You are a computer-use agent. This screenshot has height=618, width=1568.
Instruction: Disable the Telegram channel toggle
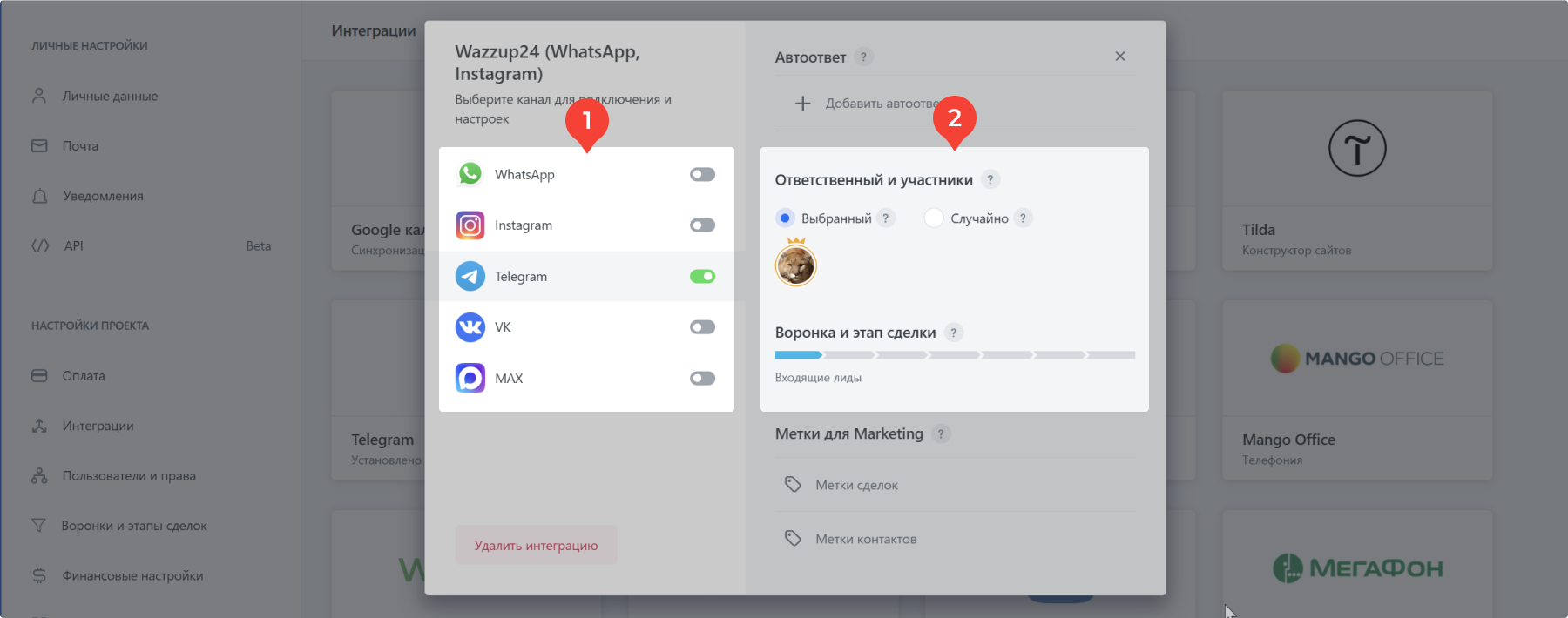[x=702, y=277]
